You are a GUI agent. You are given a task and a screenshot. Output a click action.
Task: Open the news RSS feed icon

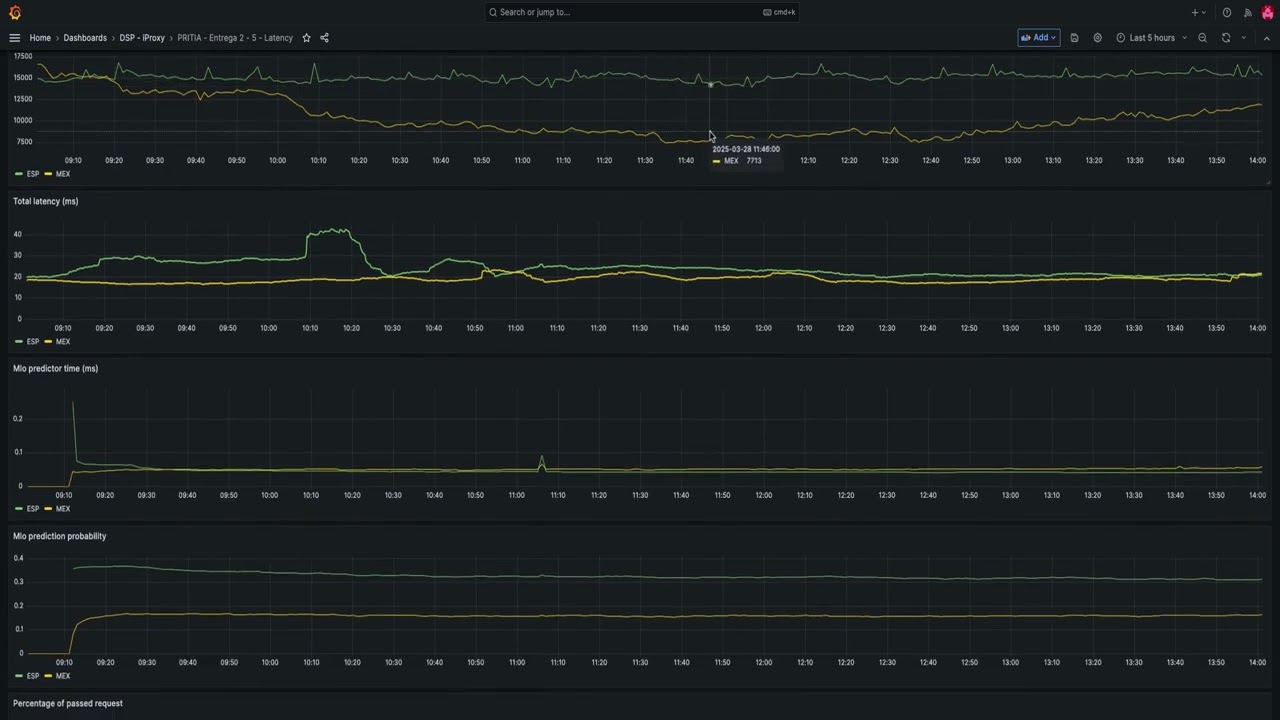click(1247, 12)
